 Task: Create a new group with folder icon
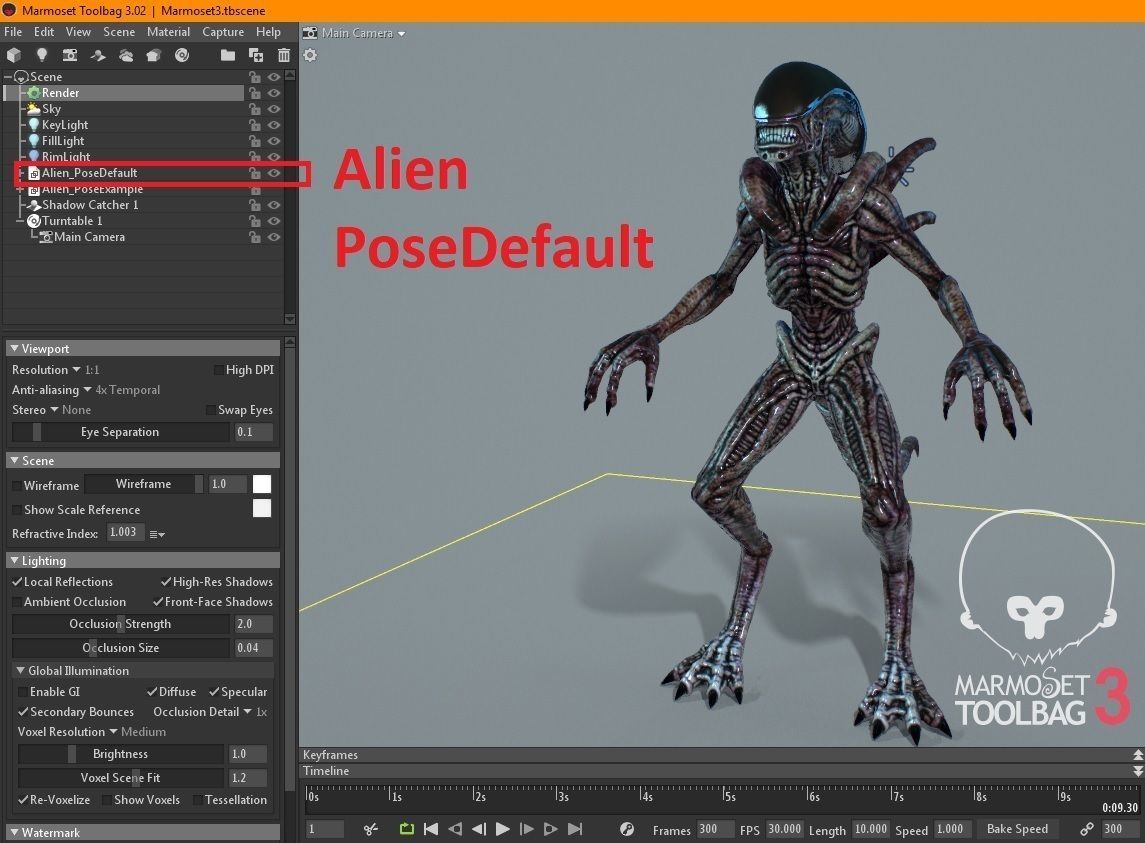228,55
